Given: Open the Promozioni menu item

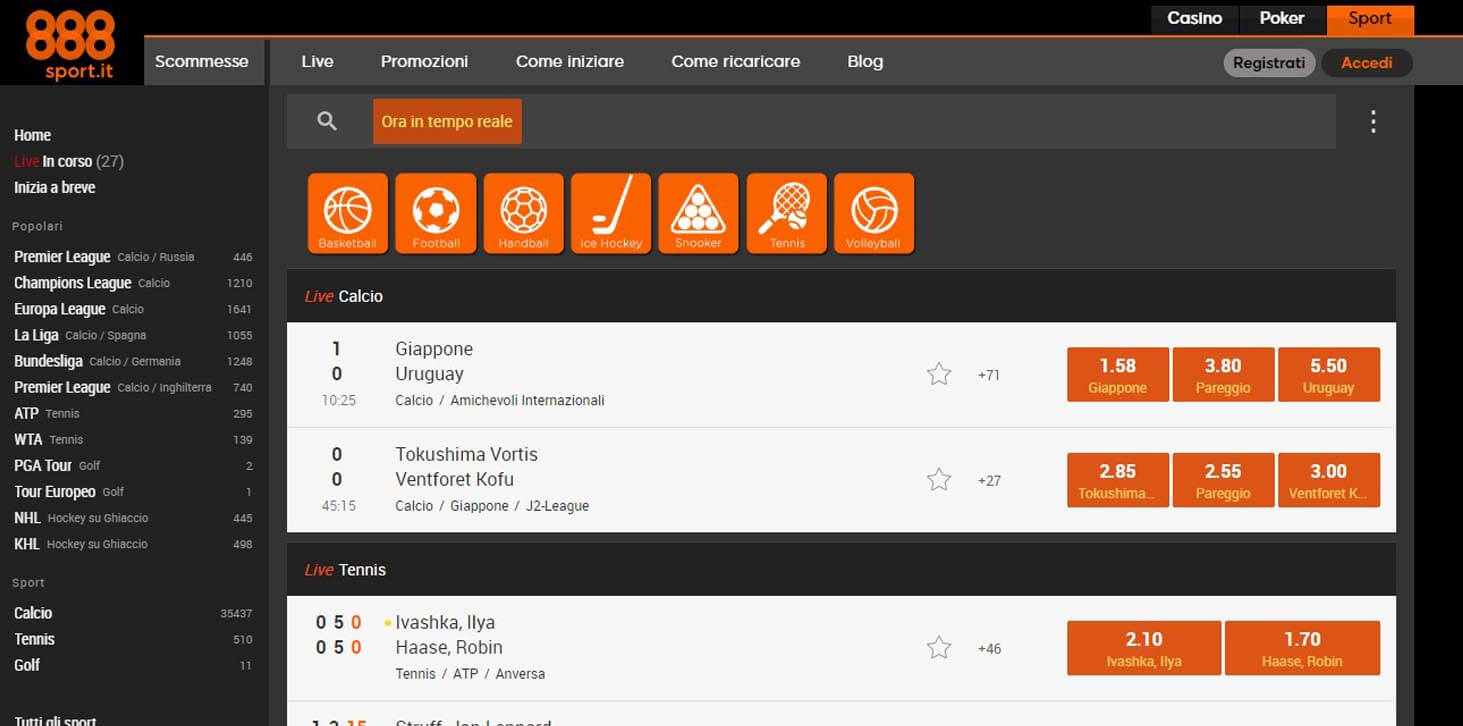Looking at the screenshot, I should [424, 61].
